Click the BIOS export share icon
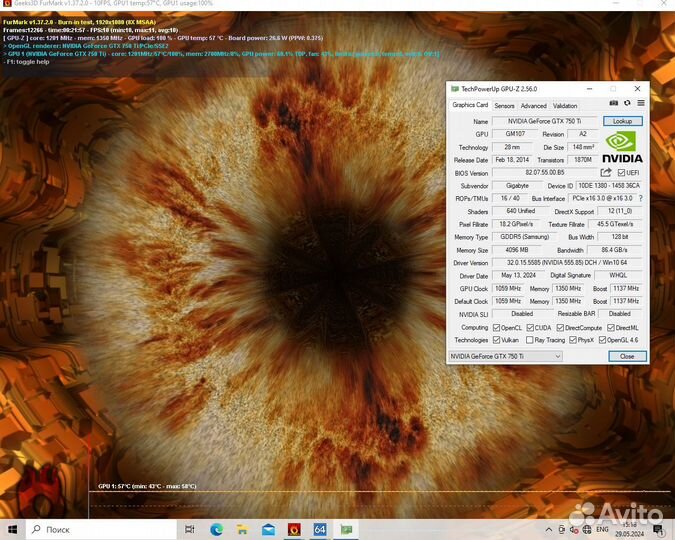The image size is (675, 540). 605,173
